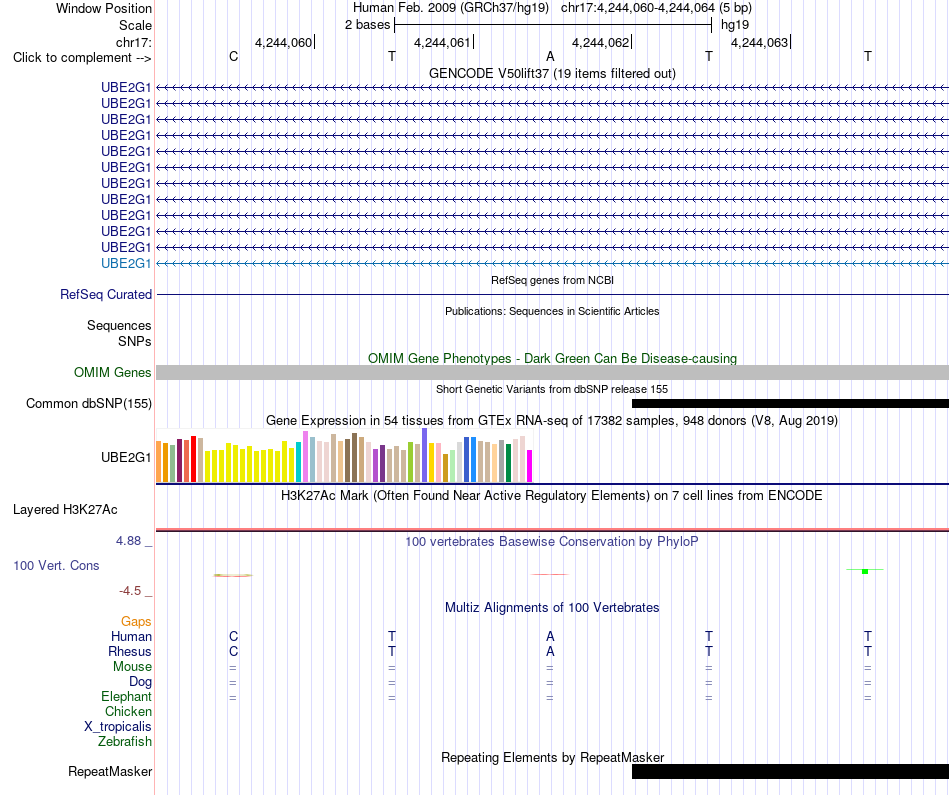Click the OMIM Genes track label
Viewport: 950px width, 795px height.
pyautogui.click(x=113, y=373)
